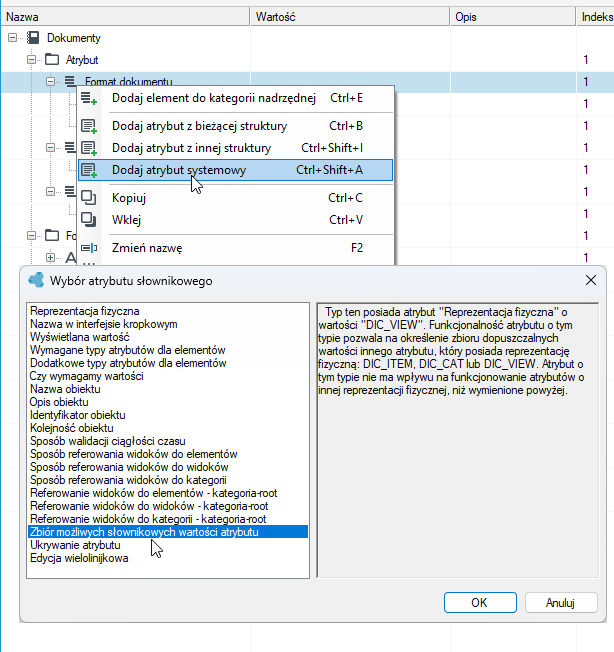Close the Wybór atrybutu słownikowego dialog
The image size is (614, 652).
[591, 280]
